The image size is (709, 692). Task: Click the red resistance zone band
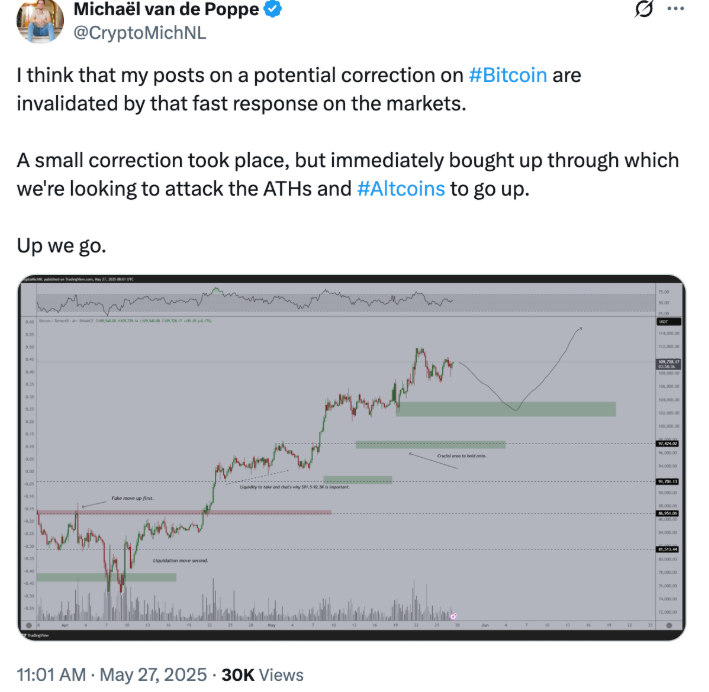[184, 512]
